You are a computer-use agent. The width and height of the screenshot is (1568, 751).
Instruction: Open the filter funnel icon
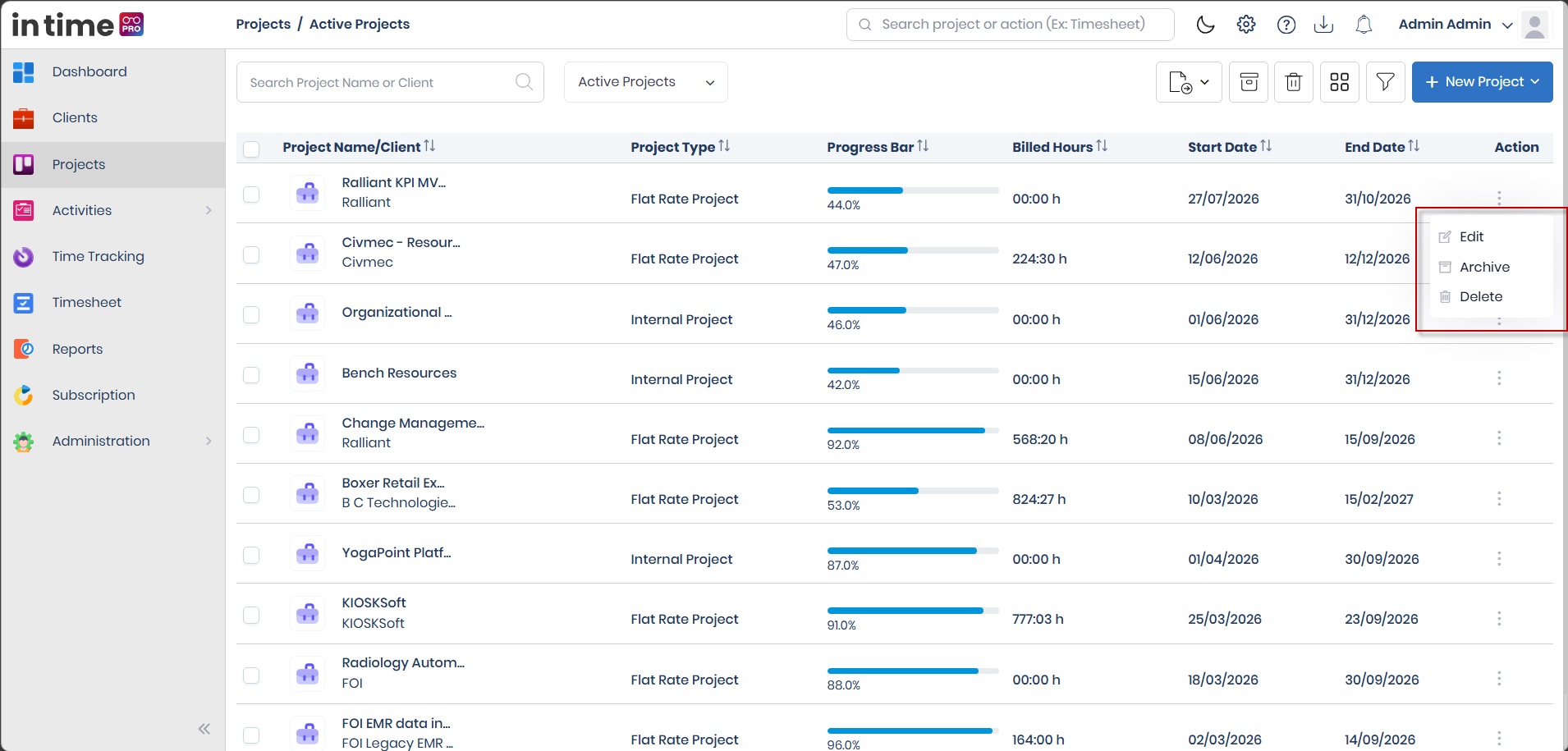1386,82
